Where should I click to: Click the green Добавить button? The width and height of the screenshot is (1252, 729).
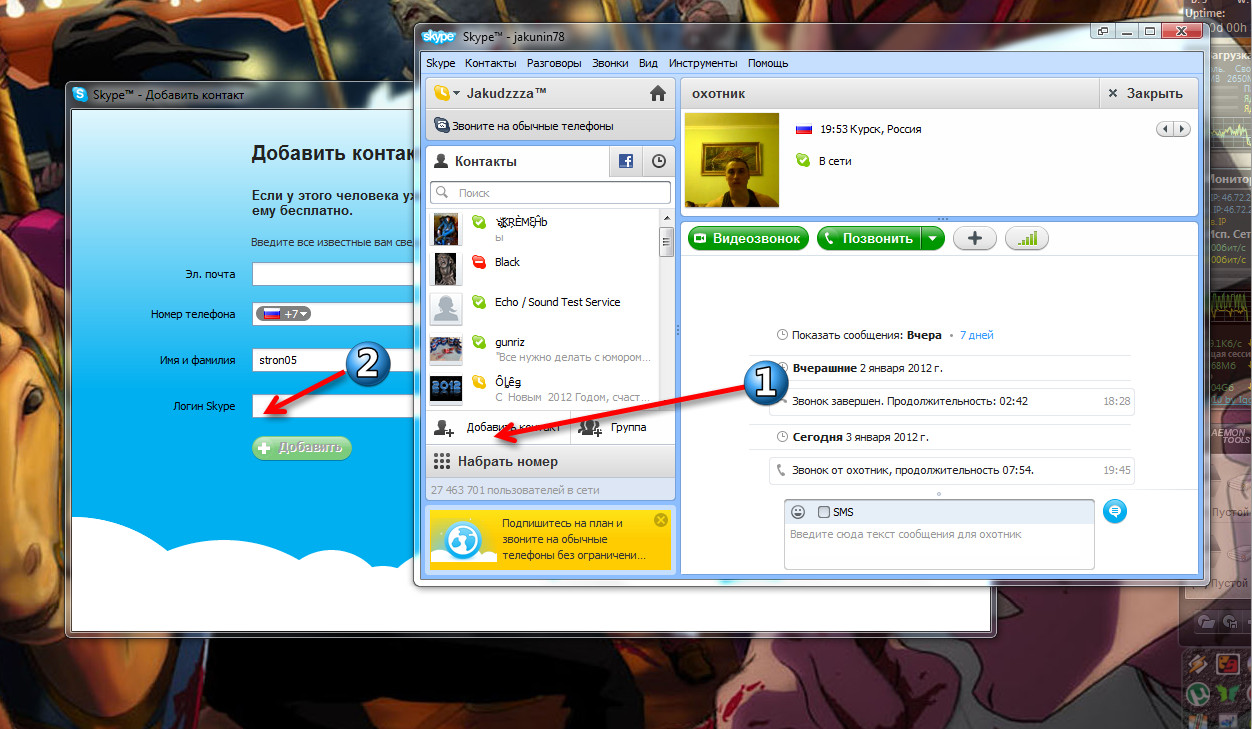tap(303, 448)
